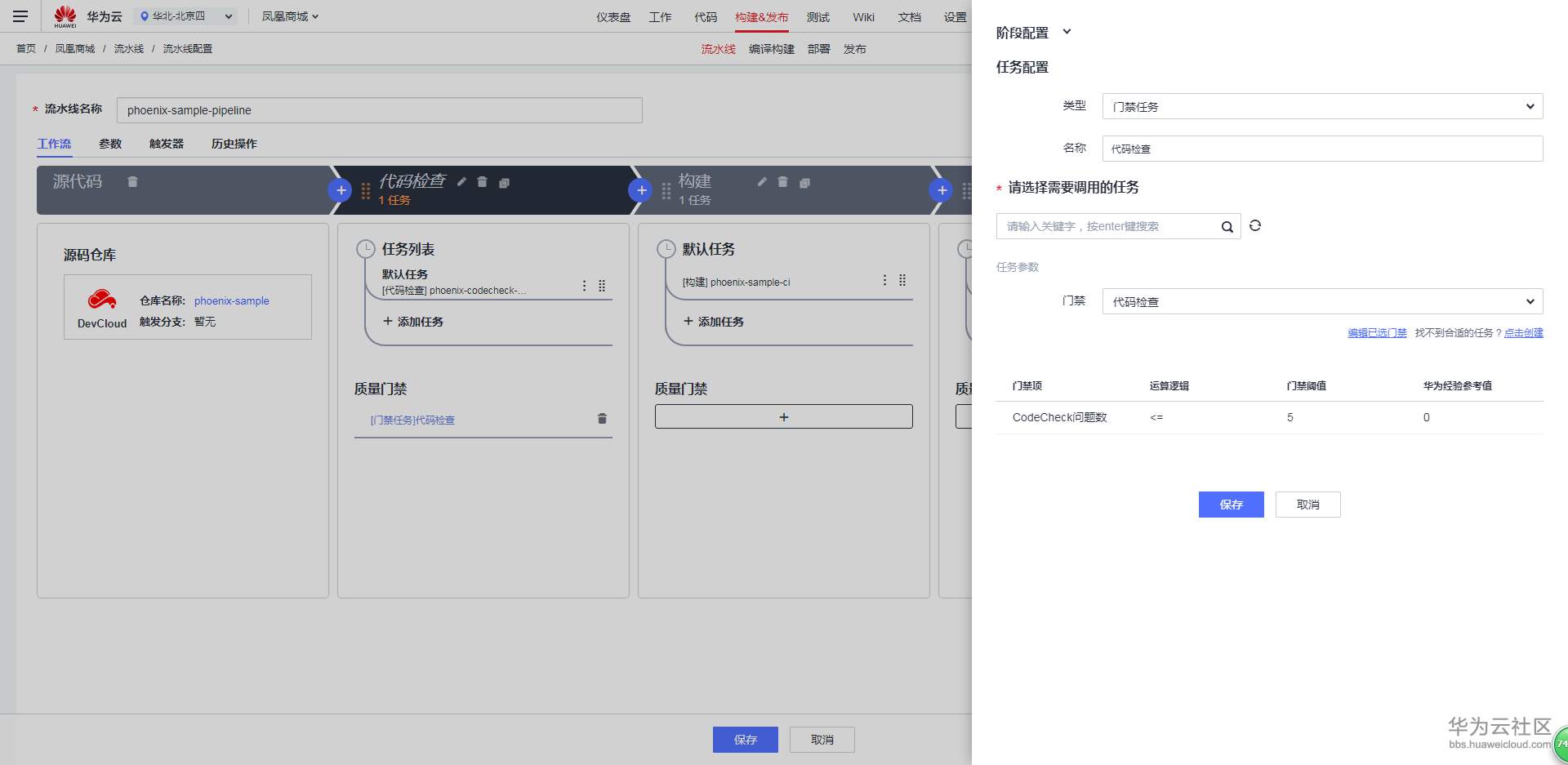The height and width of the screenshot is (765, 1568).
Task: Click 保存 in the task config panel
Action: click(1231, 505)
